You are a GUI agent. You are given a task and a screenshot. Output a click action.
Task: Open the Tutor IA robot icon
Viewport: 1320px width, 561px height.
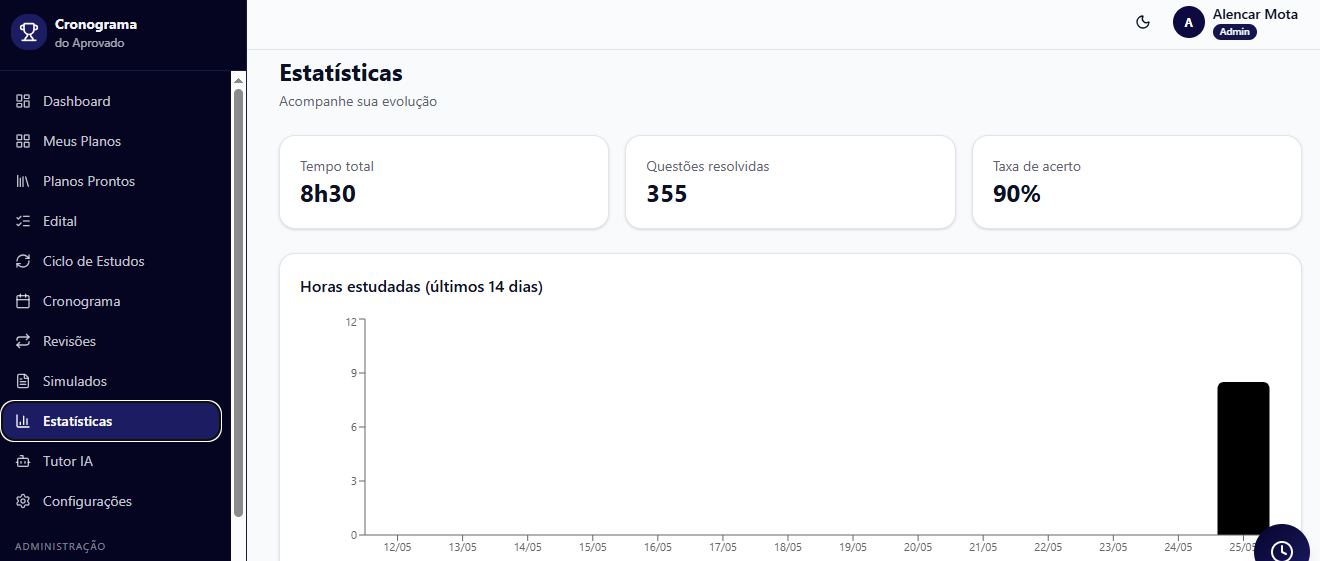pos(23,461)
